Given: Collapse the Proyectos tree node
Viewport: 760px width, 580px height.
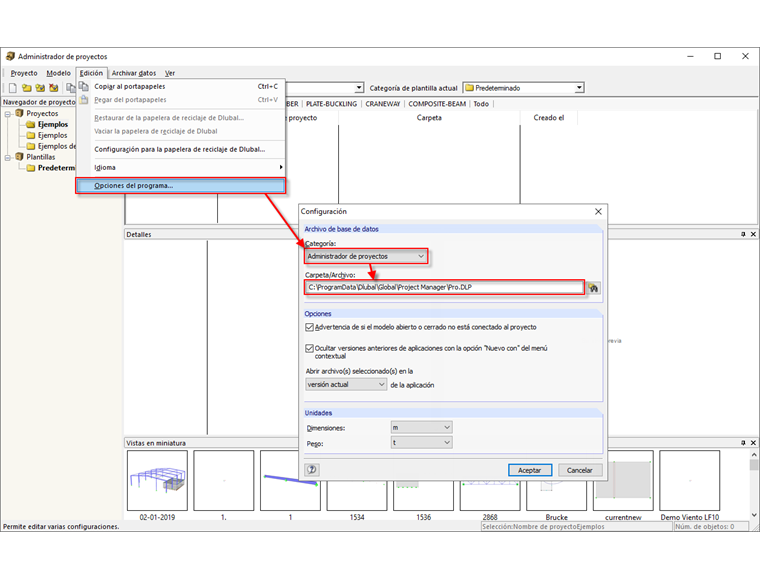Looking at the screenshot, I should [x=8, y=114].
